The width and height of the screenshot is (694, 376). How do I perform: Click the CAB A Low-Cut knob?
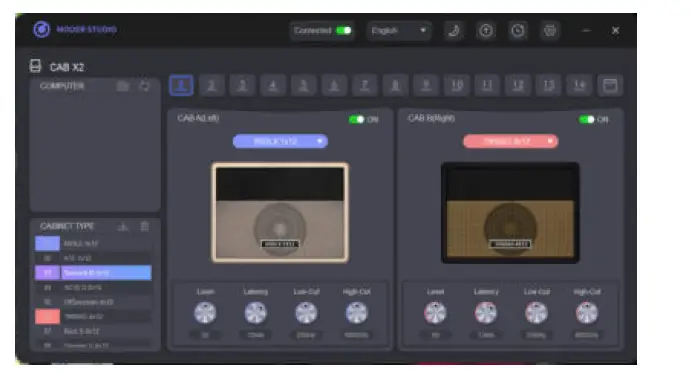coord(306,313)
